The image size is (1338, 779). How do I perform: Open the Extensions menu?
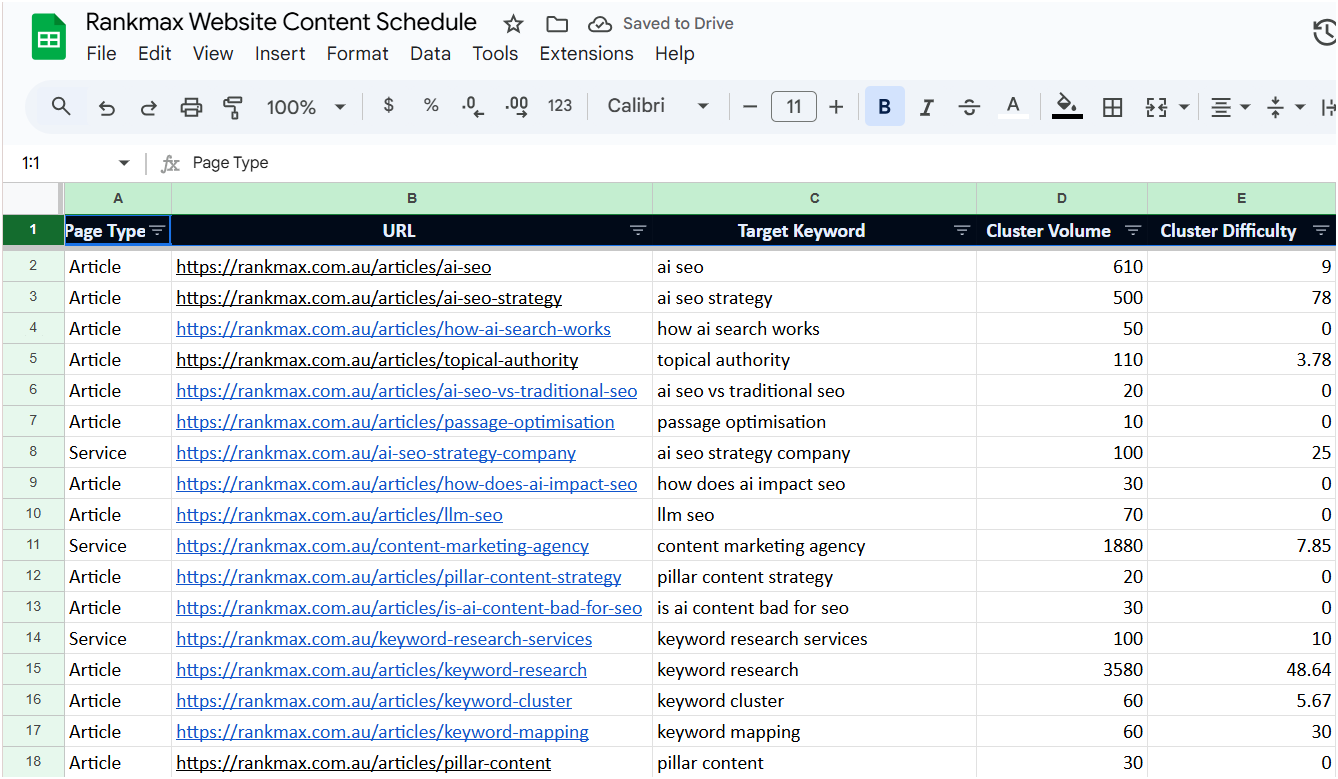coord(586,53)
